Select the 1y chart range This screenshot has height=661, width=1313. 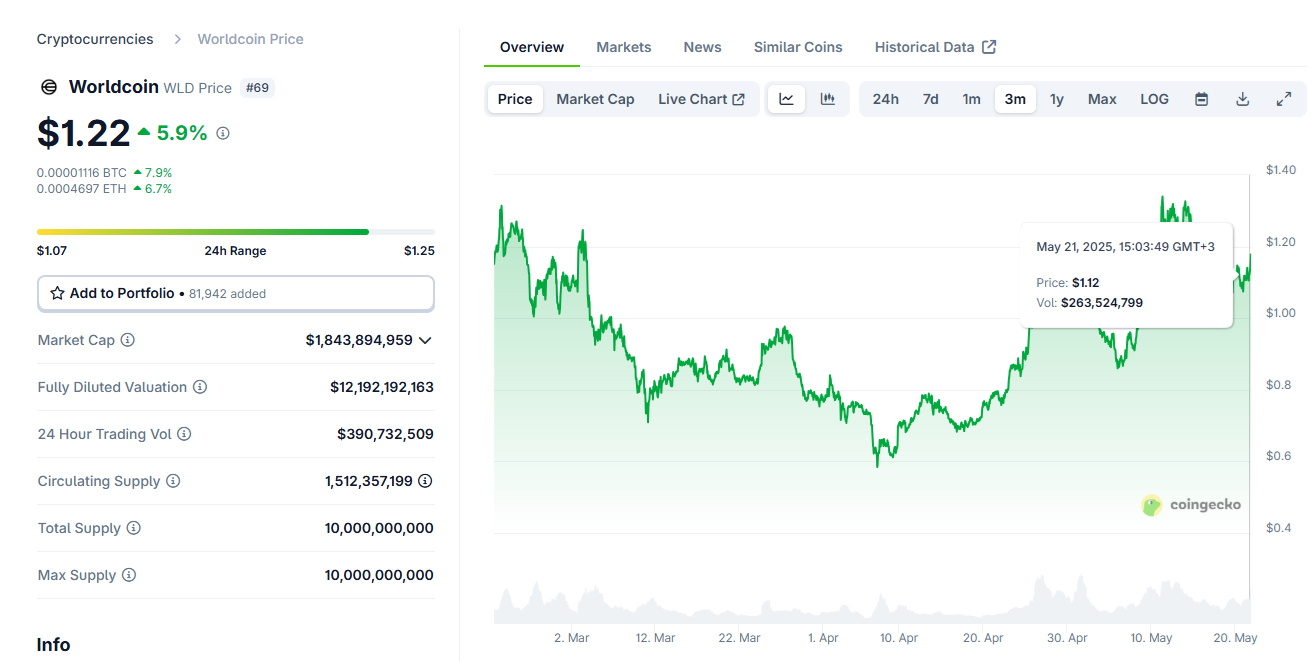tap(1057, 99)
